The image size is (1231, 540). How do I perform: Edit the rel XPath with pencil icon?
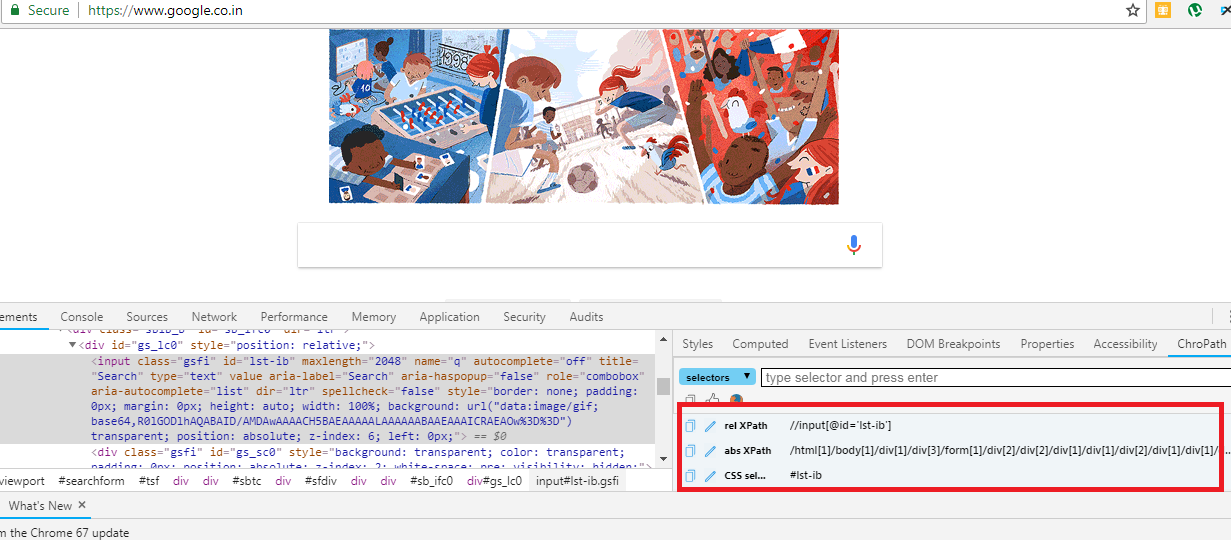(710, 426)
